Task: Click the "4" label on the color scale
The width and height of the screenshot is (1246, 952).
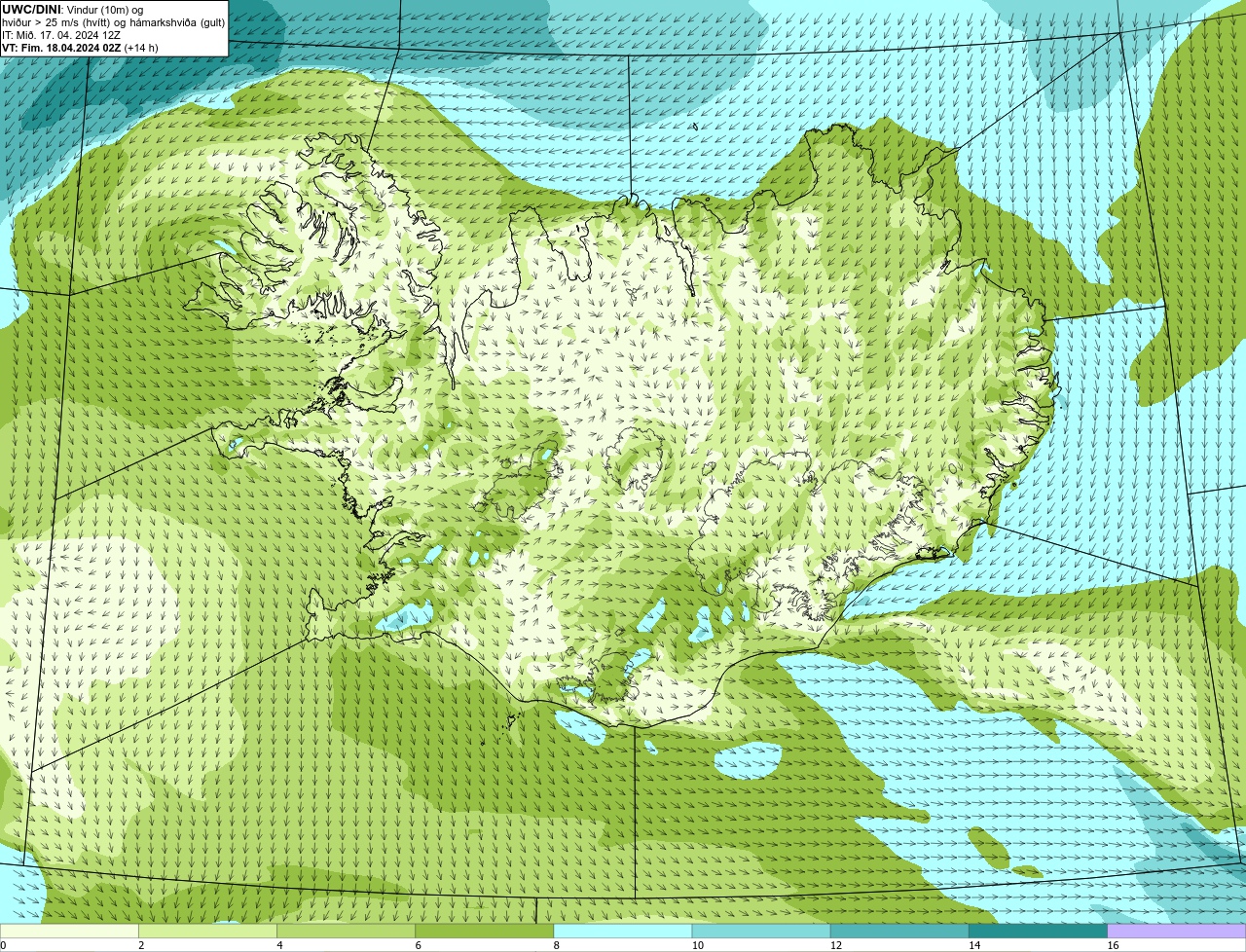Action: [x=279, y=945]
